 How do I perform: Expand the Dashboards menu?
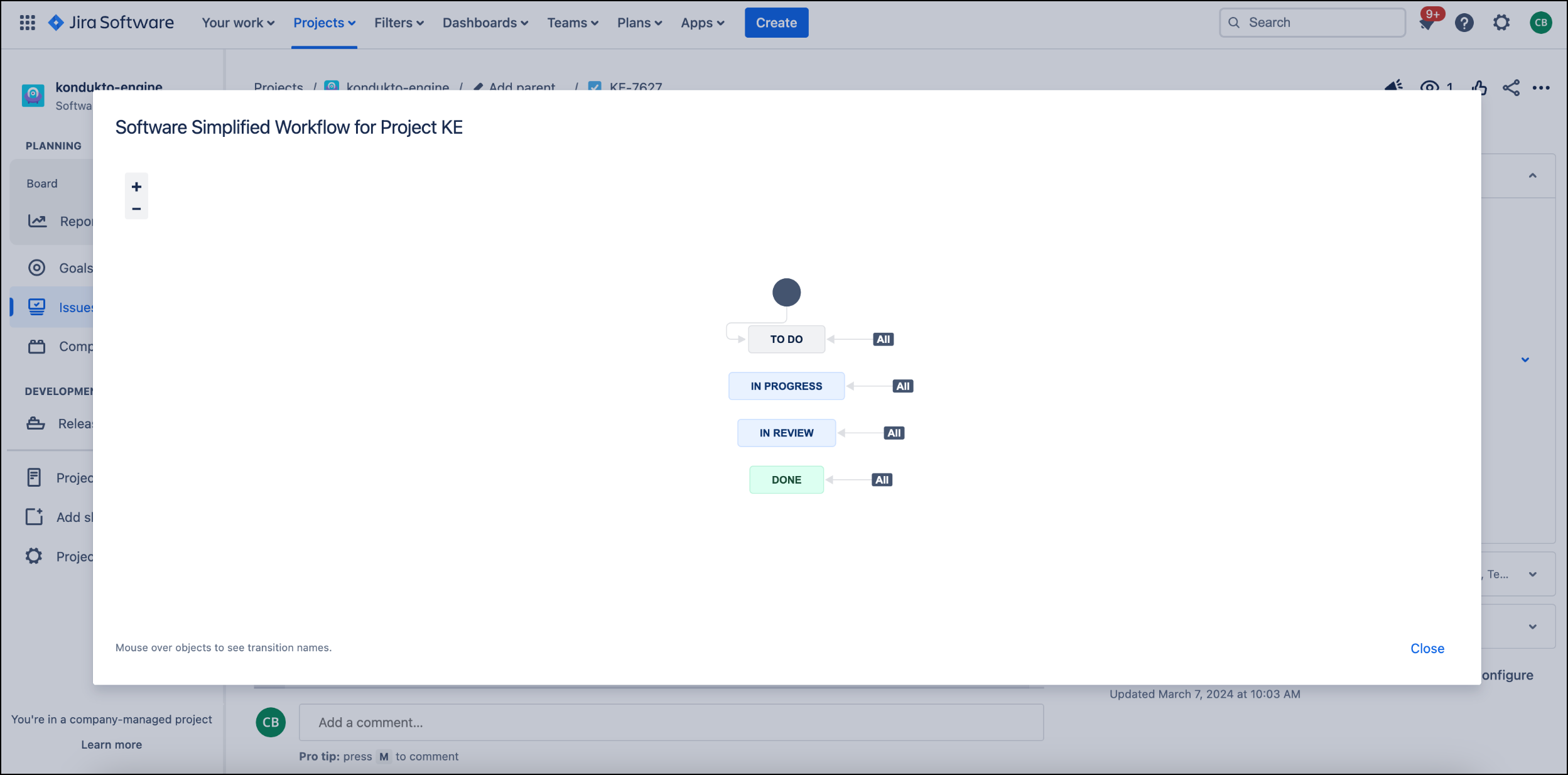[x=485, y=23]
